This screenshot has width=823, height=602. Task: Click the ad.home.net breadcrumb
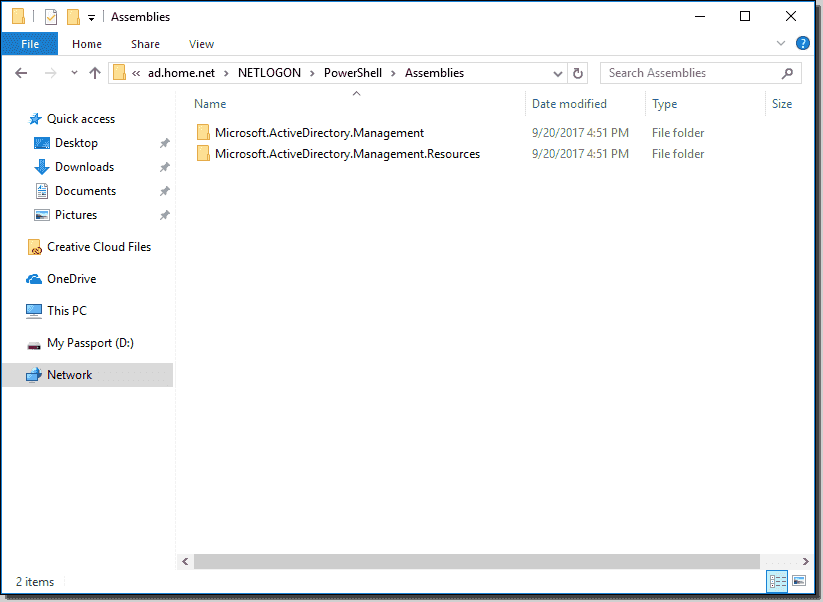(x=181, y=73)
